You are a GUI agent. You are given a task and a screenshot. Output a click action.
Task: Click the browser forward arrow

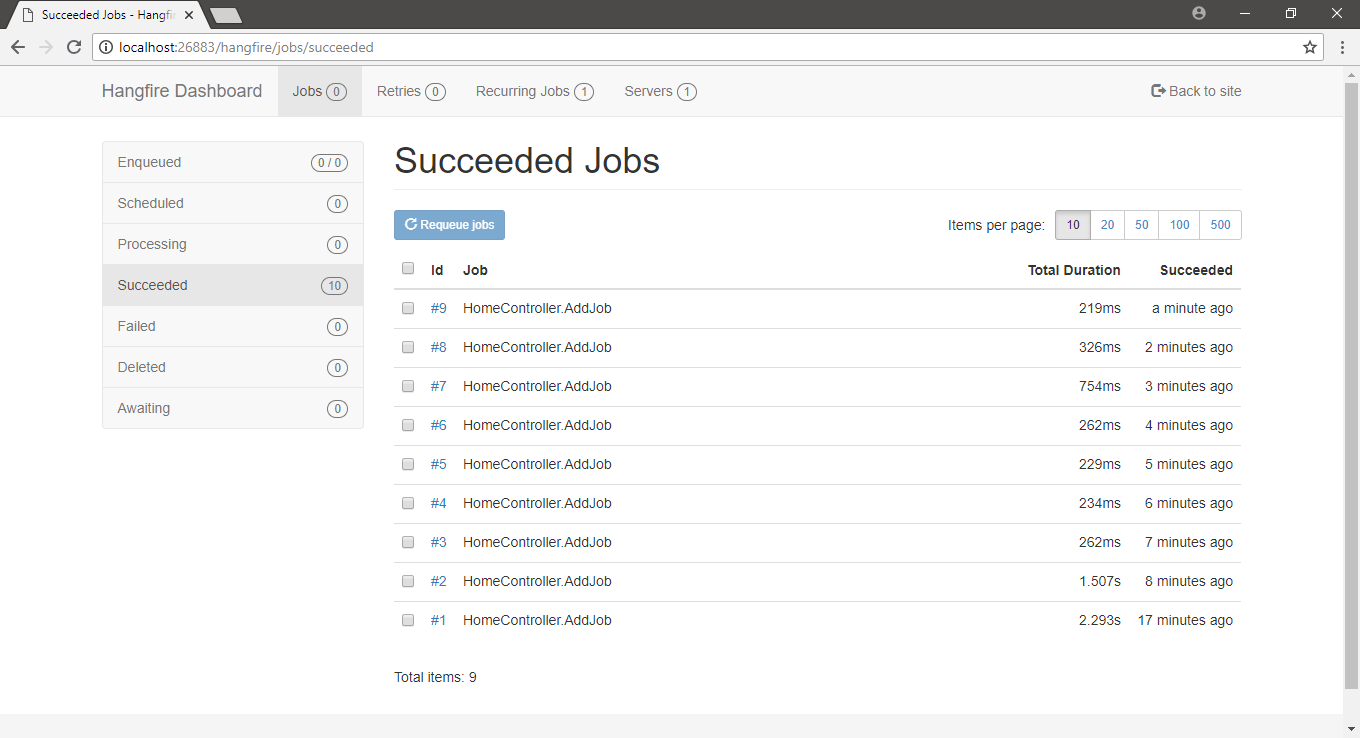[46, 47]
